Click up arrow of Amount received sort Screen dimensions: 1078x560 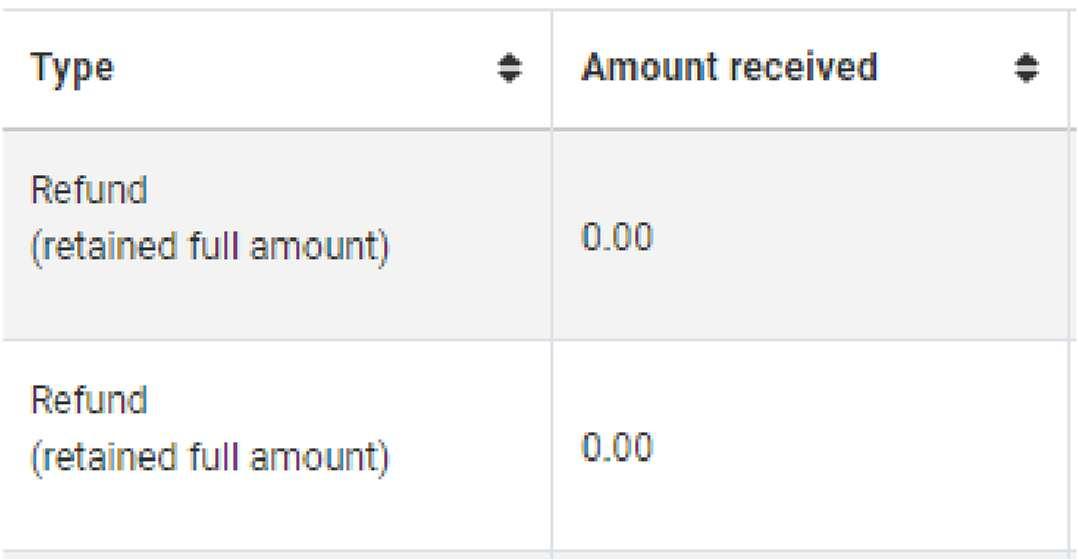pyautogui.click(x=1026, y=61)
